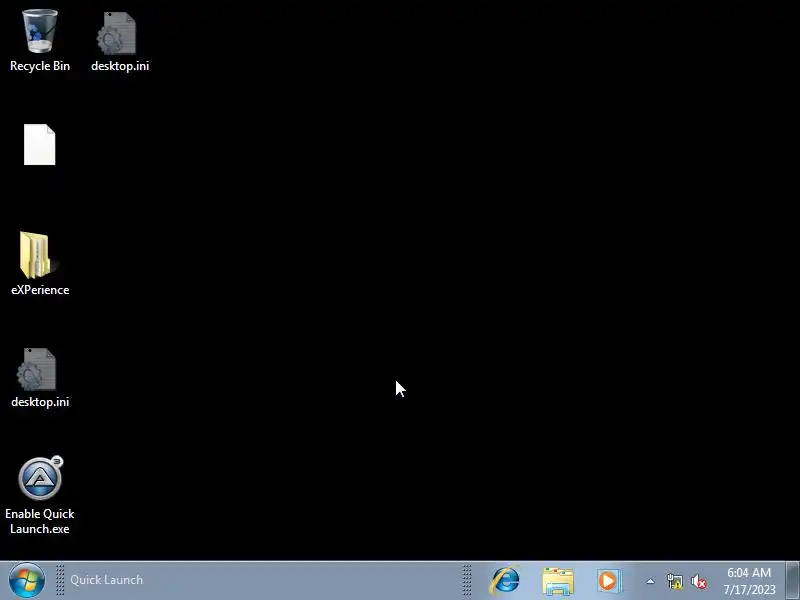Click the Recycle Bin text label
Viewport: 800px width, 600px height.
coord(40,66)
